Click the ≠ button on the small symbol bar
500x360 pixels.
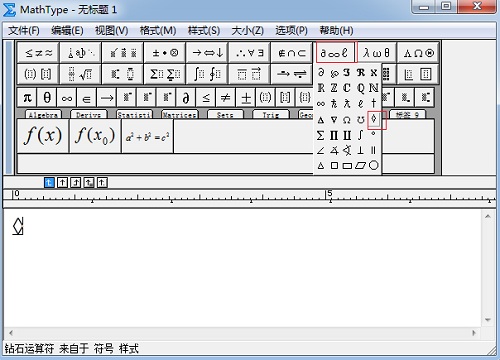click(226, 98)
